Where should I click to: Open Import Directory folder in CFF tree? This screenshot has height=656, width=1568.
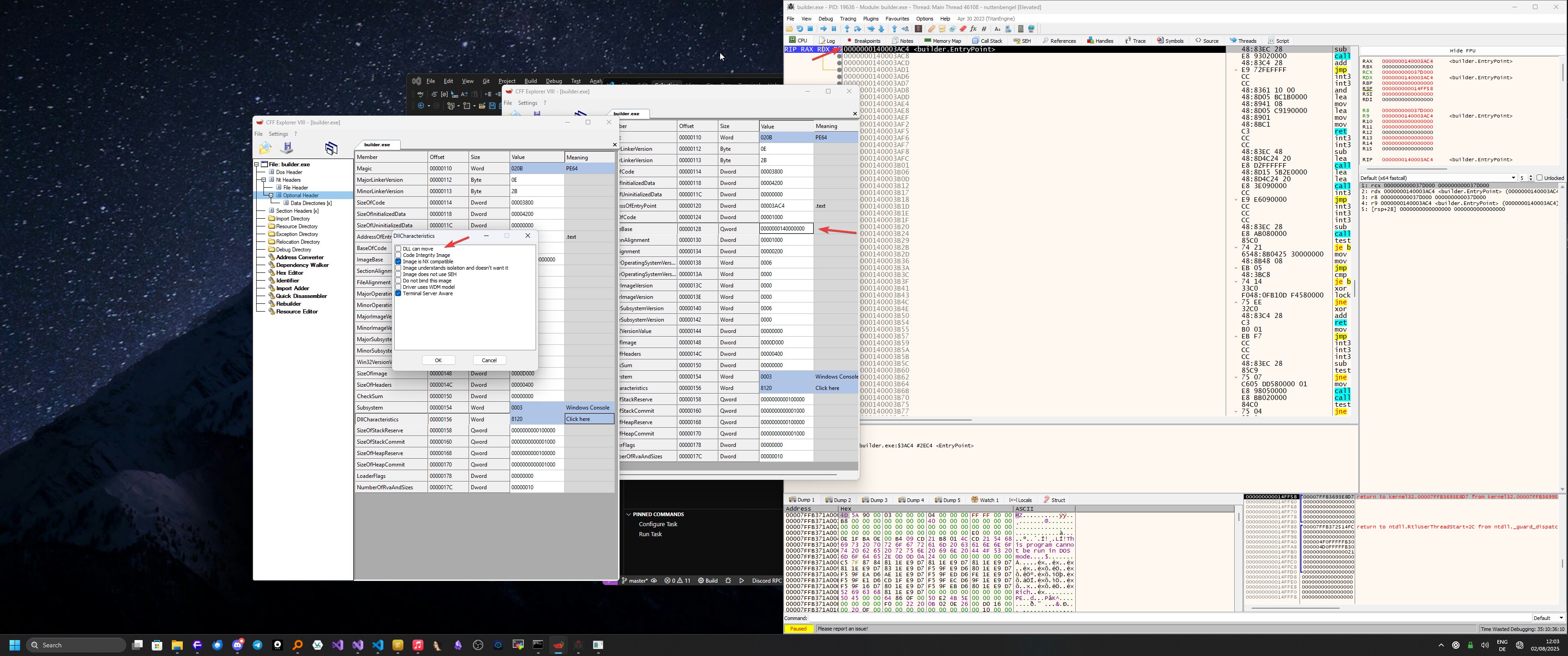pos(293,219)
